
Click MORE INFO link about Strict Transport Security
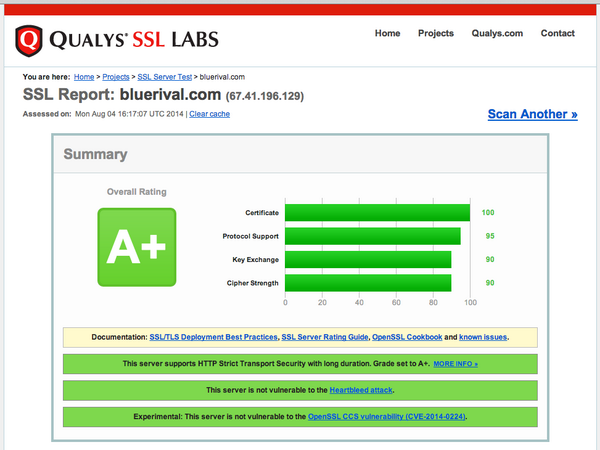tap(455, 364)
